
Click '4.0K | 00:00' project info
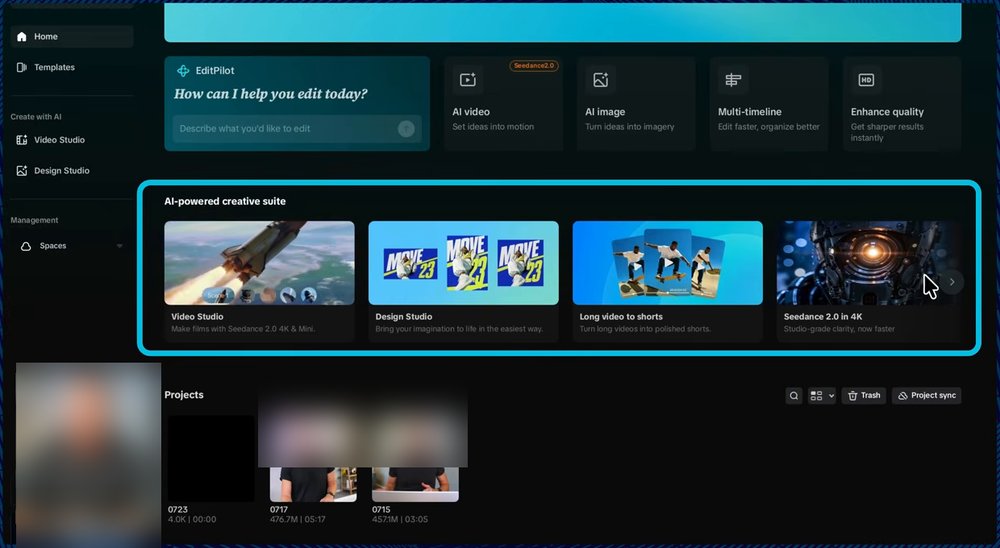[192, 519]
